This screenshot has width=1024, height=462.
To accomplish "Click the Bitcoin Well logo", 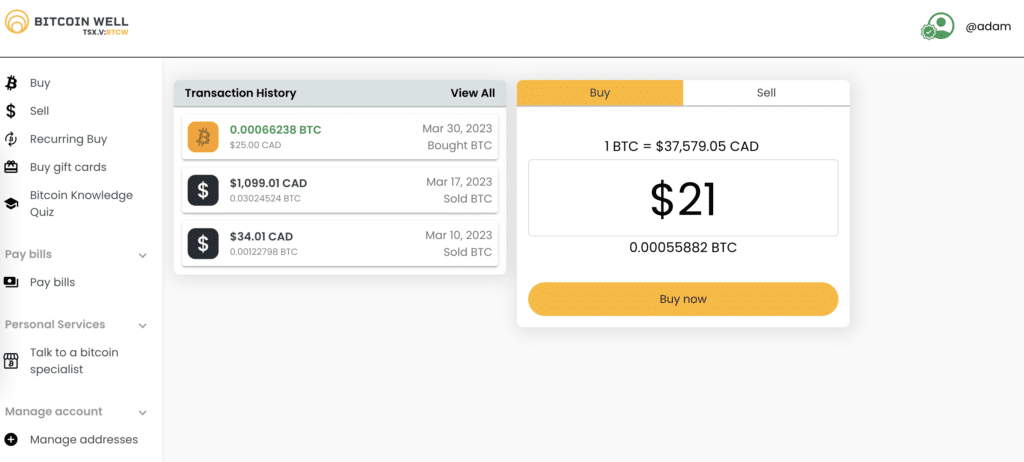I will [66, 24].
